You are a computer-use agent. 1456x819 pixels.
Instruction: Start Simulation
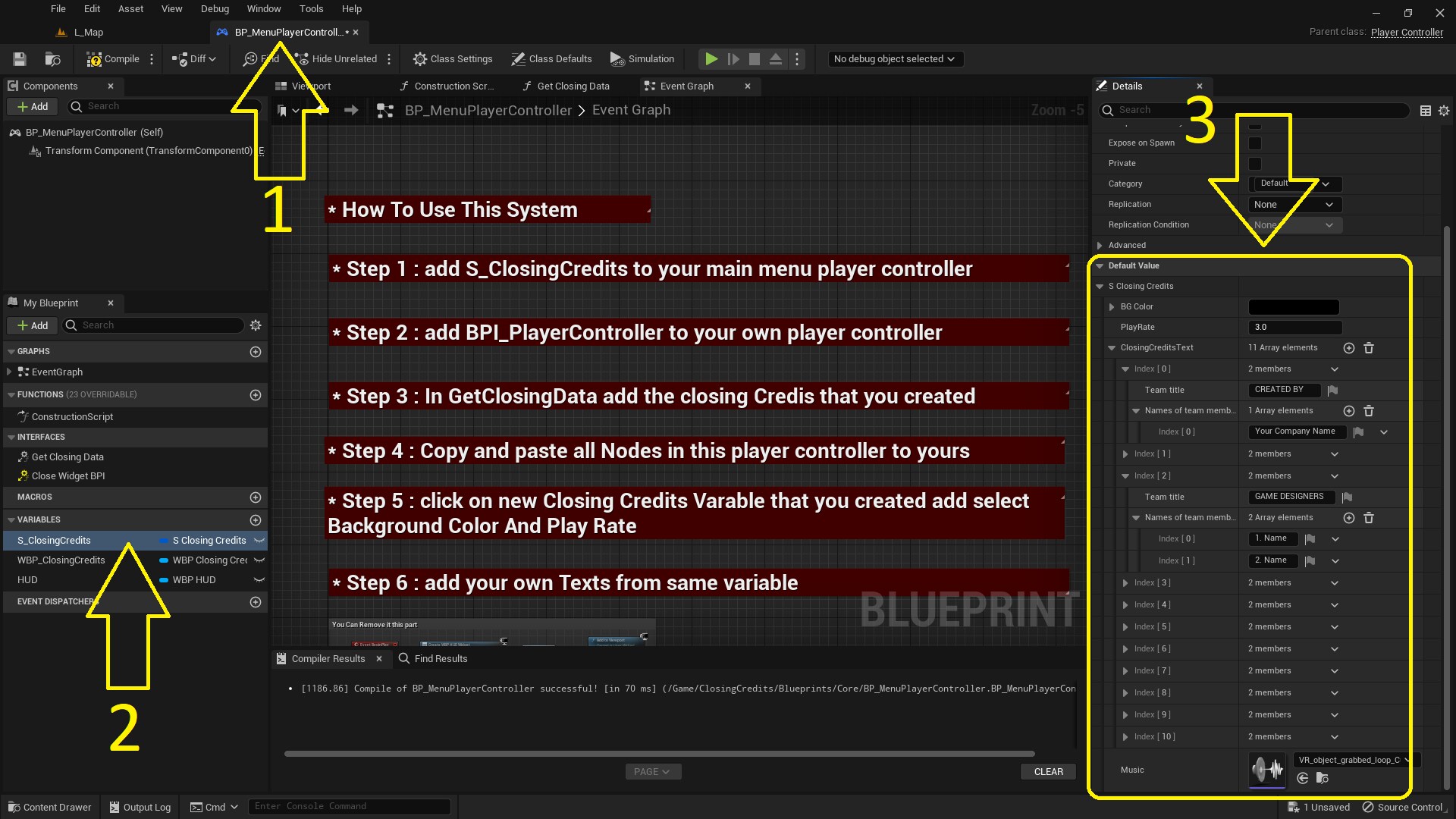click(x=642, y=58)
